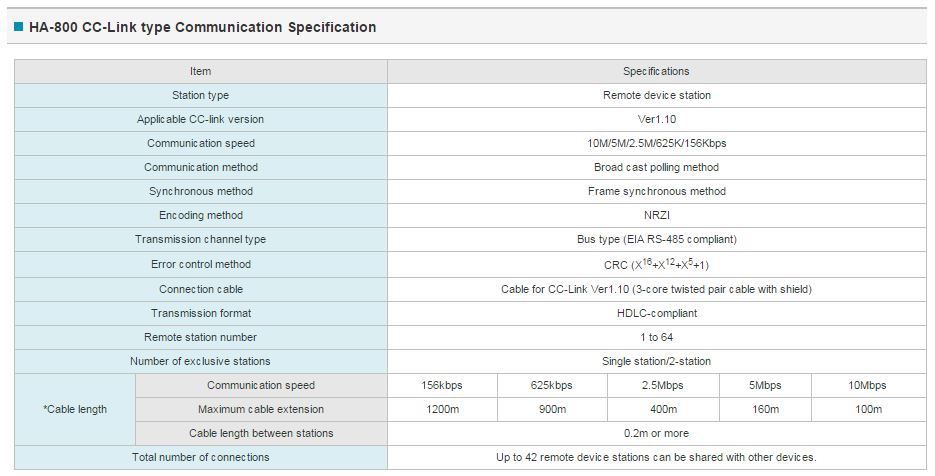Click the '160m' cell
The image size is (935, 476).
click(x=765, y=409)
